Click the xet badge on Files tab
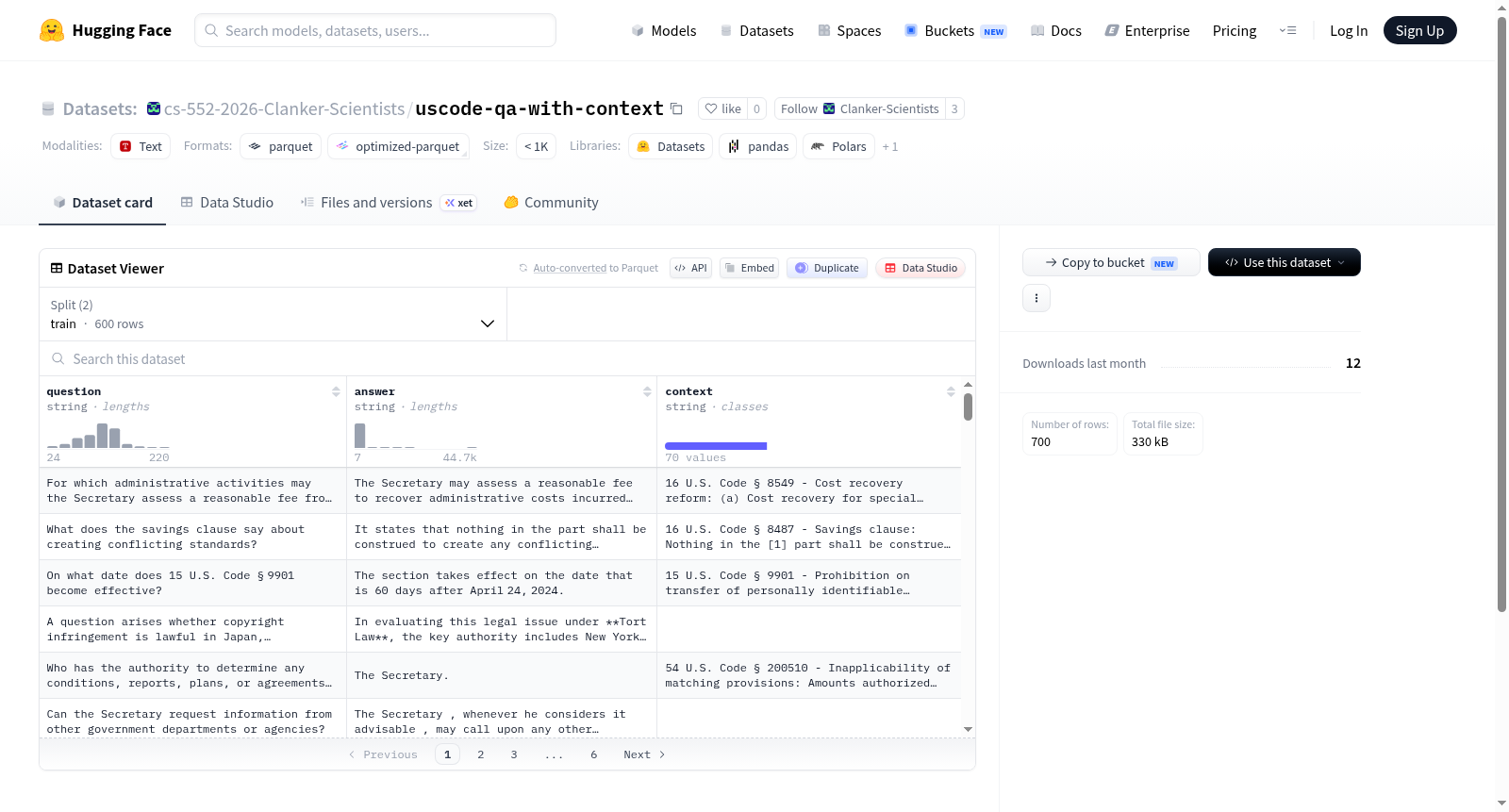Viewport: 1509px width, 812px height. [x=459, y=203]
